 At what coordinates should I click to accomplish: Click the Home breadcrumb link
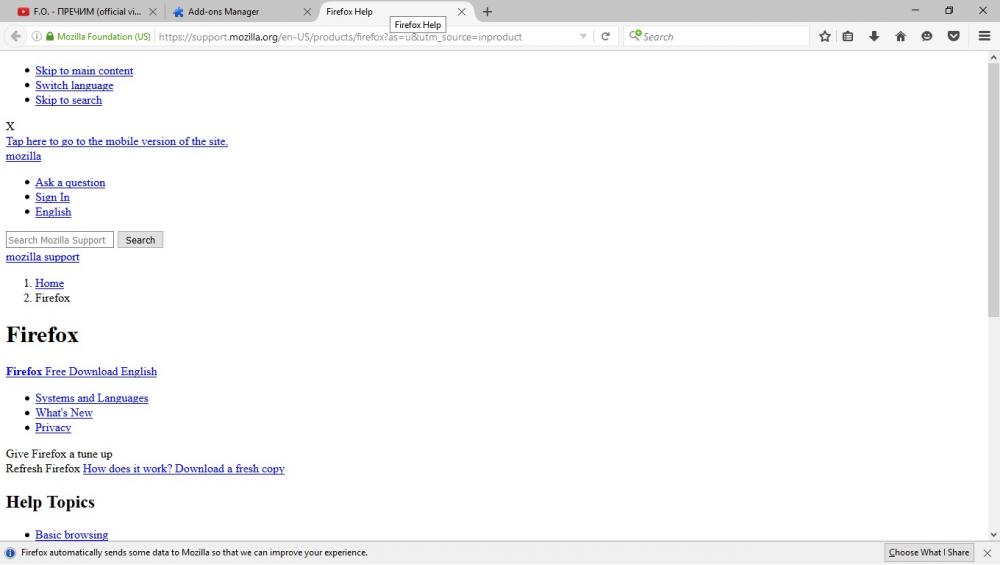(49, 283)
